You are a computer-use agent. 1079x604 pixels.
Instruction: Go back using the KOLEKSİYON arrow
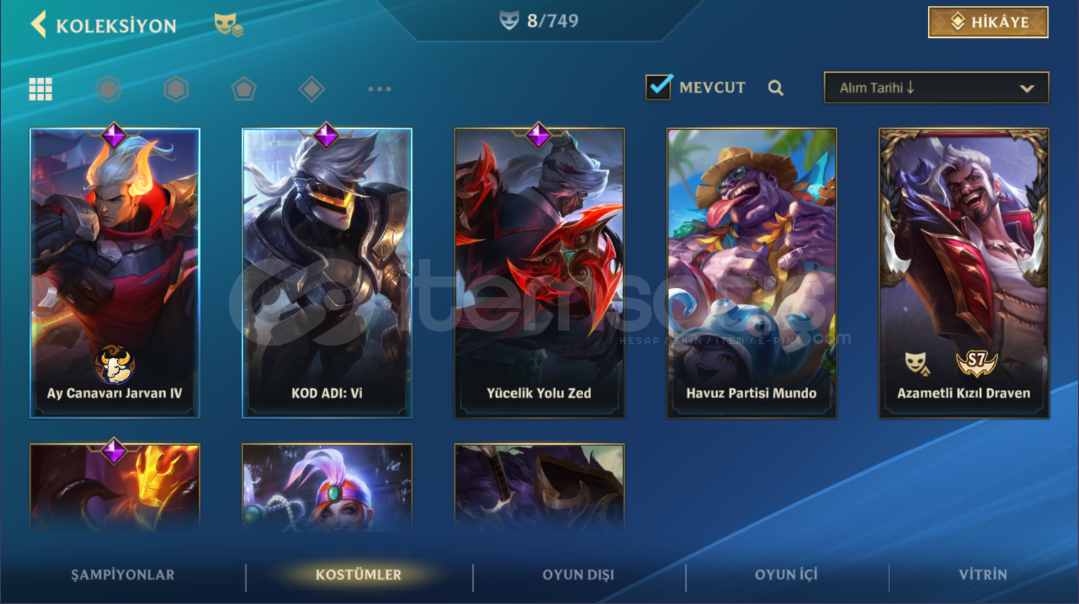(x=39, y=25)
